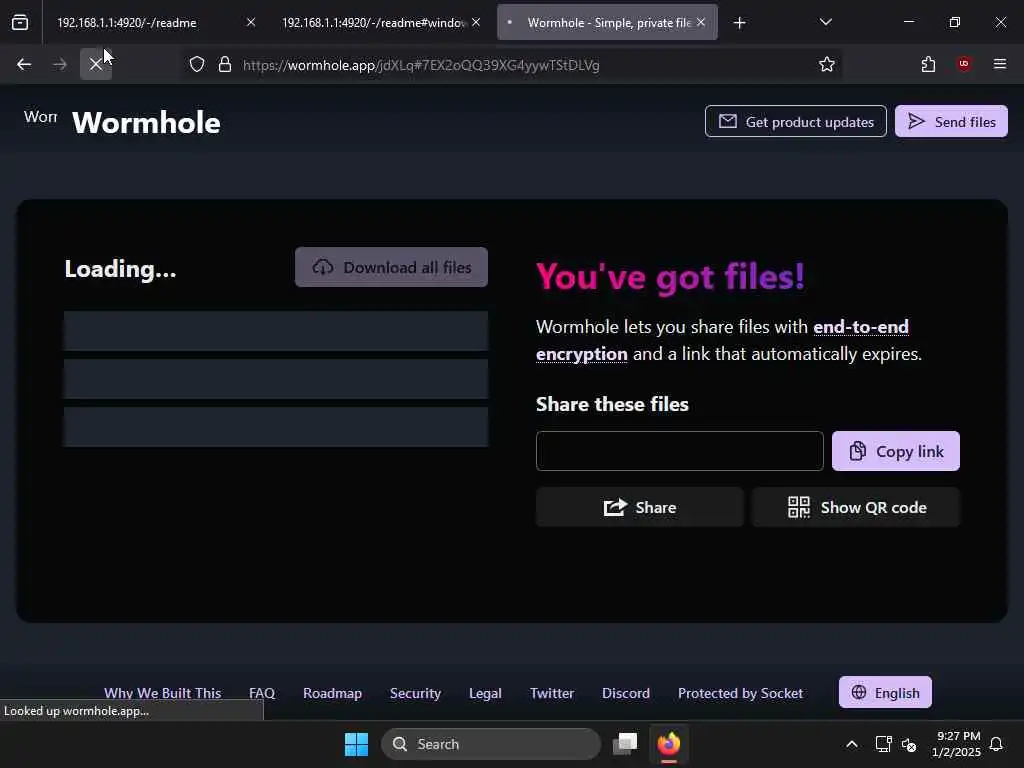
Task: Open Protected by Socket link
Action: (x=741, y=693)
